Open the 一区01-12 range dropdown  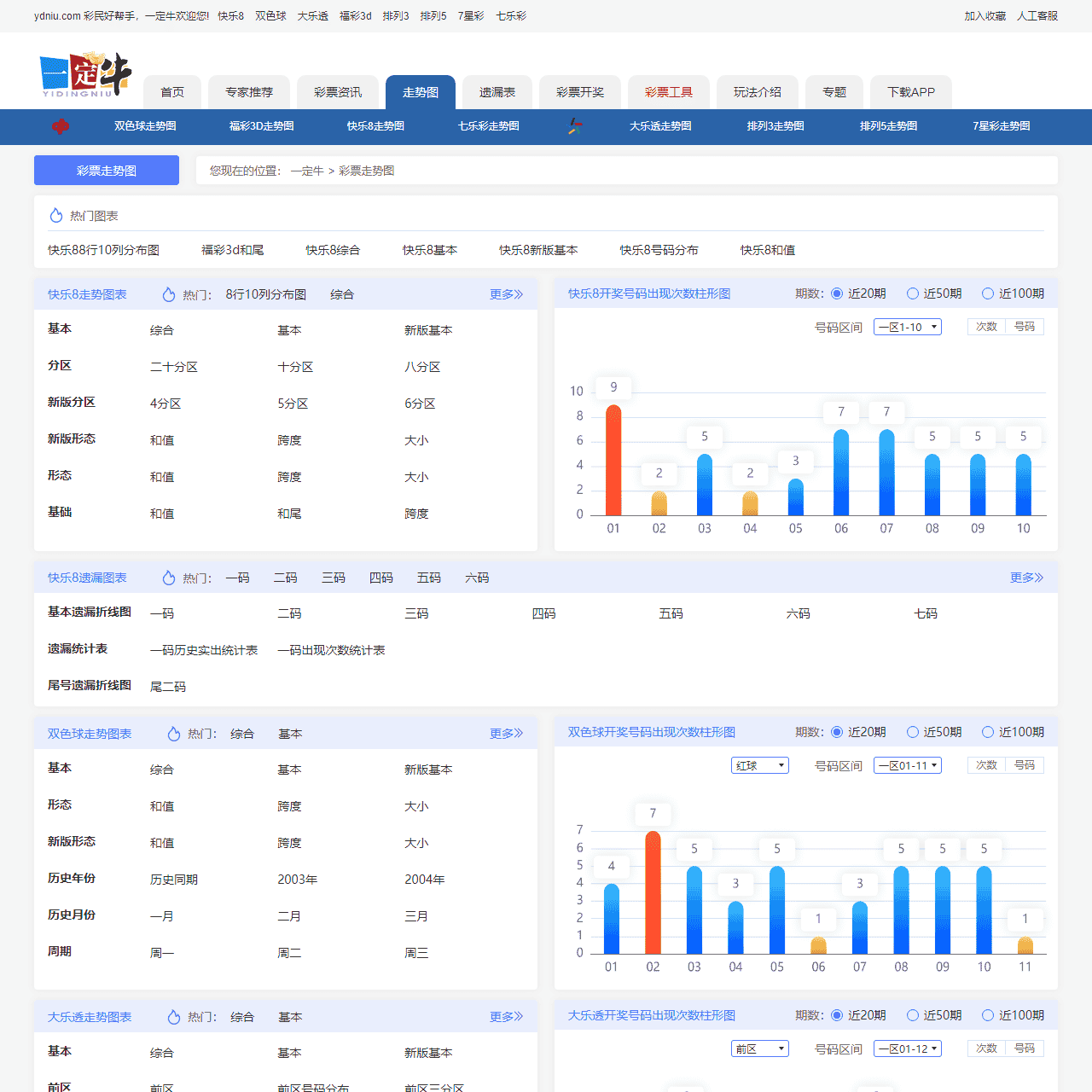coord(907,1048)
